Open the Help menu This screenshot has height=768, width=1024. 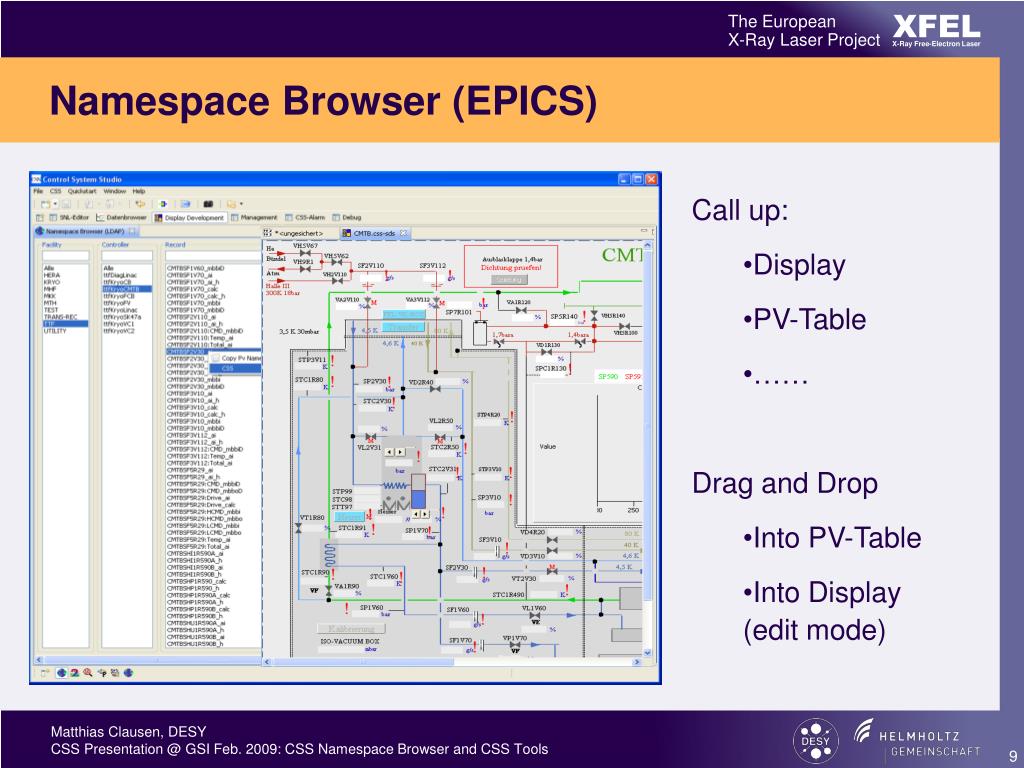[138, 191]
